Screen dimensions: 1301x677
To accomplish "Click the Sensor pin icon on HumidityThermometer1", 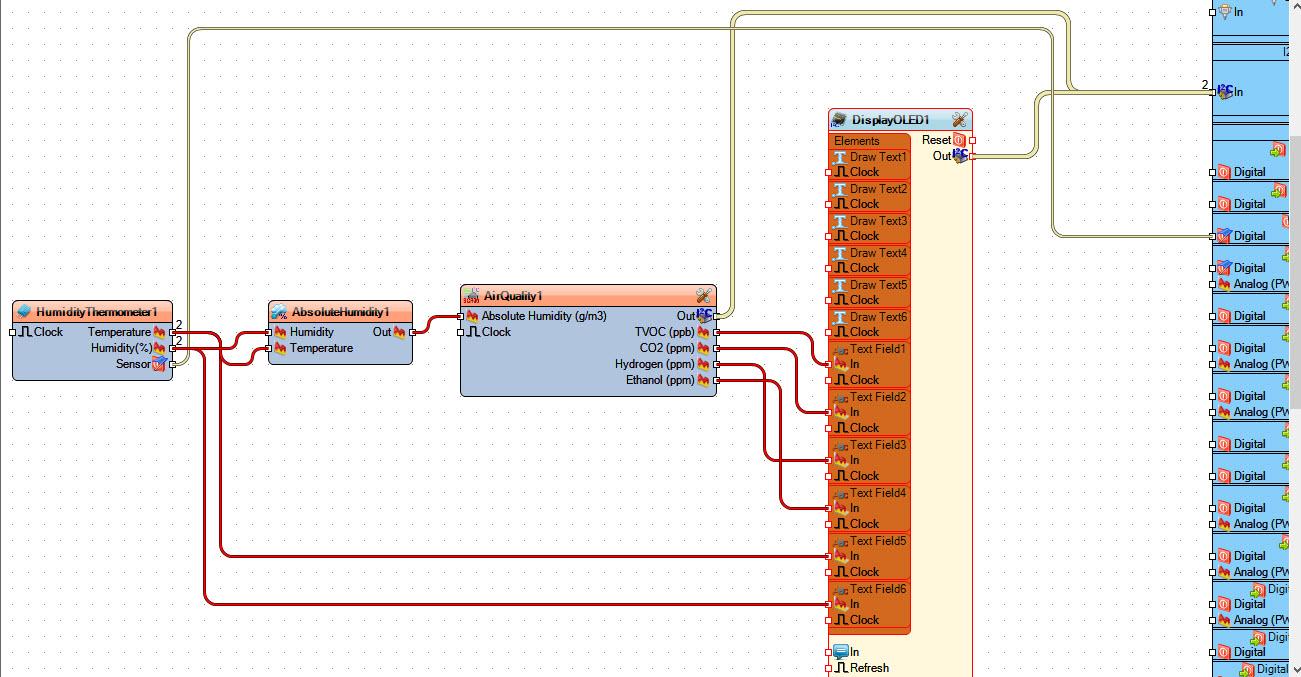I will tap(159, 364).
